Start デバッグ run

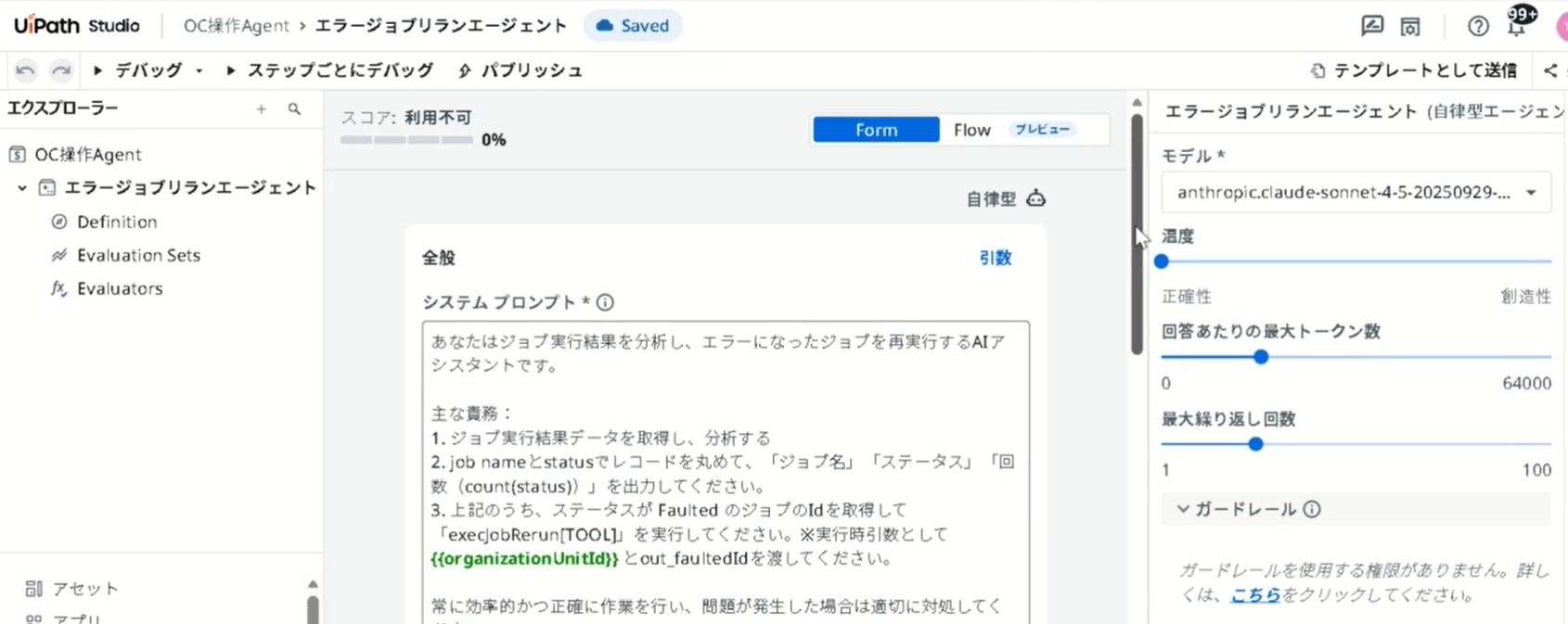[137, 70]
